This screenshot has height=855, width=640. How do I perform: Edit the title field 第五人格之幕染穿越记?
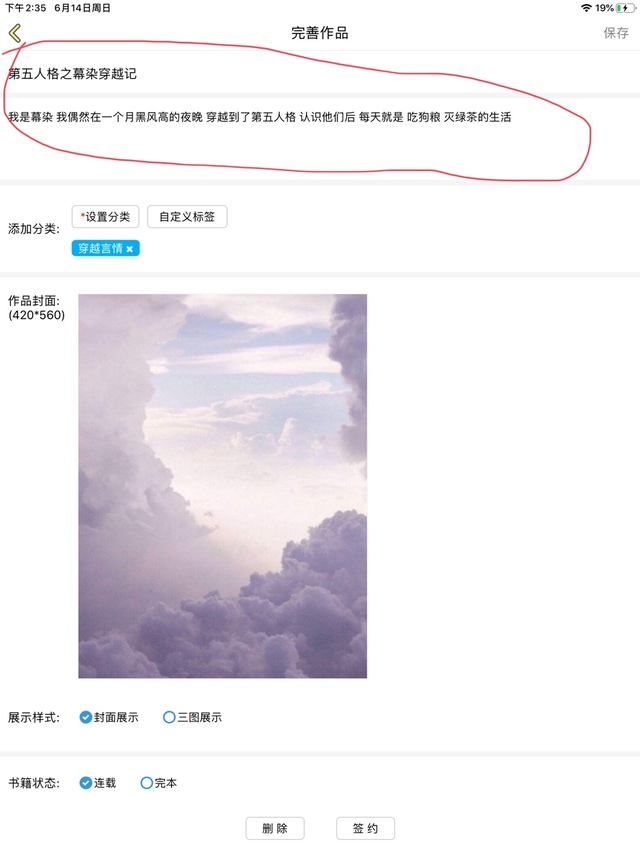pyautogui.click(x=320, y=74)
